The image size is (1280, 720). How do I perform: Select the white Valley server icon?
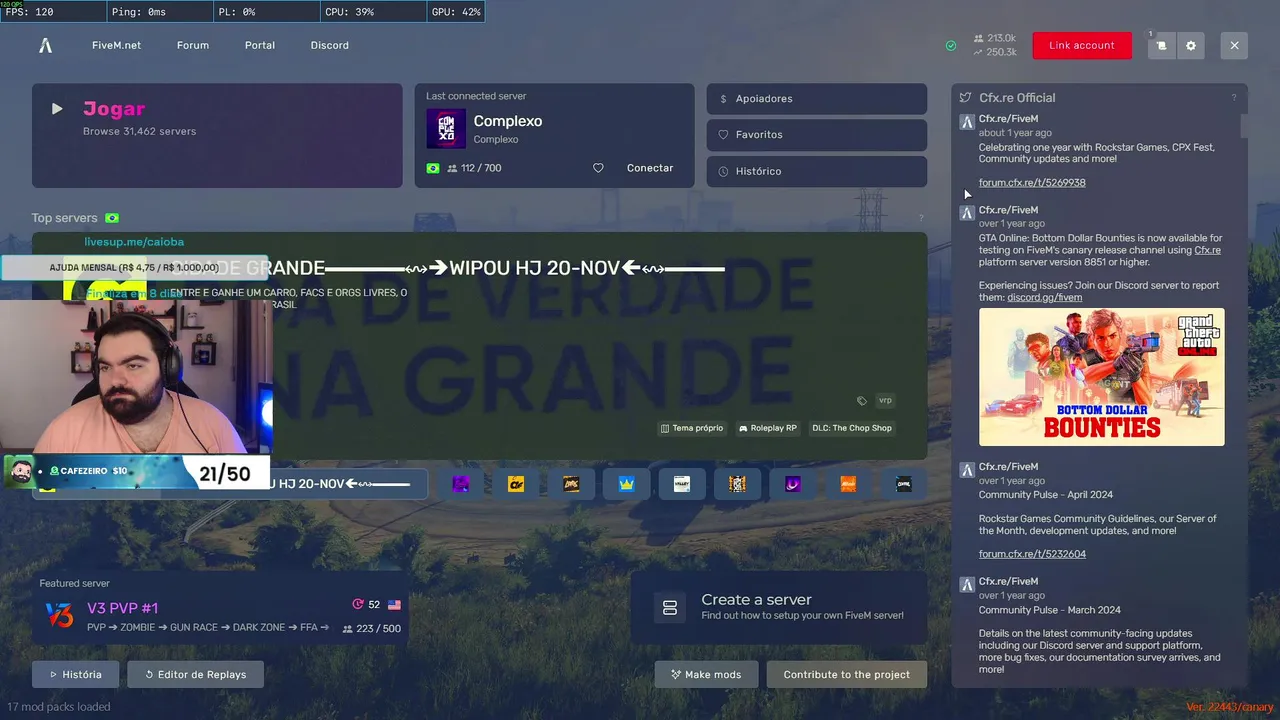click(682, 484)
